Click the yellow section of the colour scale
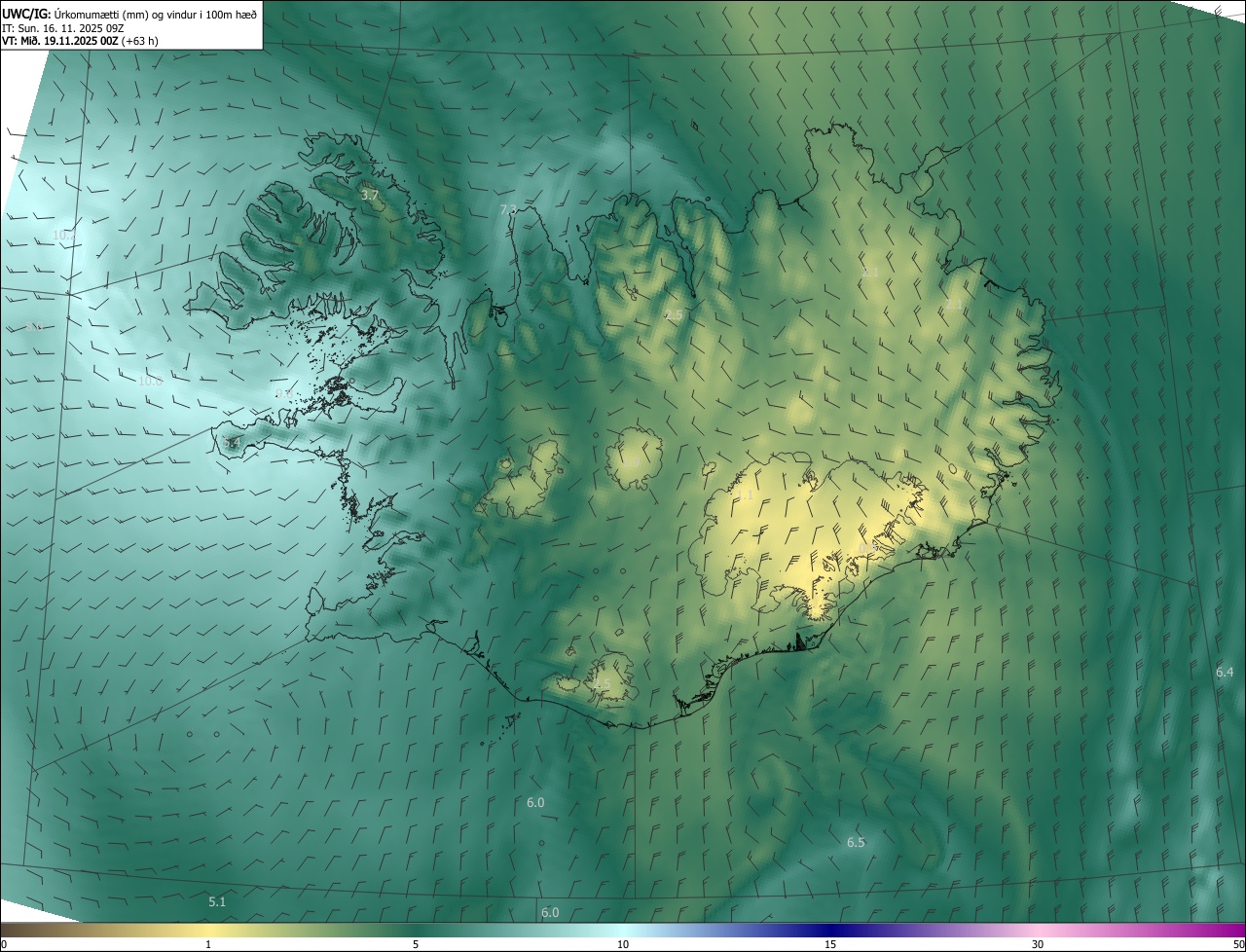The image size is (1246, 952). click(x=209, y=931)
